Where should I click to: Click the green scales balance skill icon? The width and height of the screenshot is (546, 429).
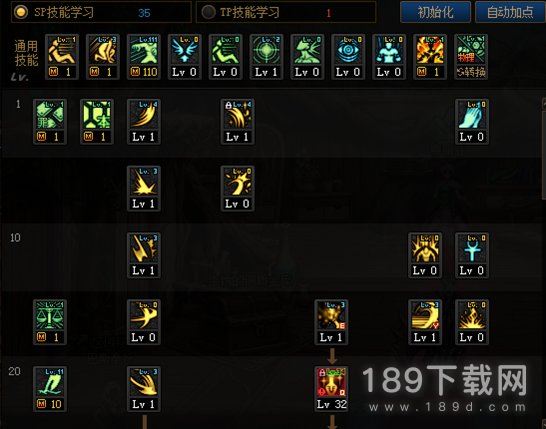tap(50, 322)
